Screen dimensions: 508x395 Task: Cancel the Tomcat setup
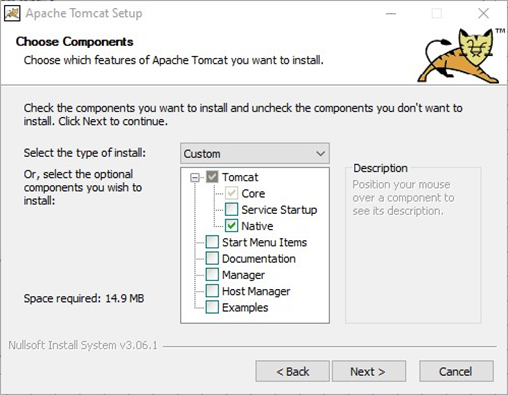456,371
